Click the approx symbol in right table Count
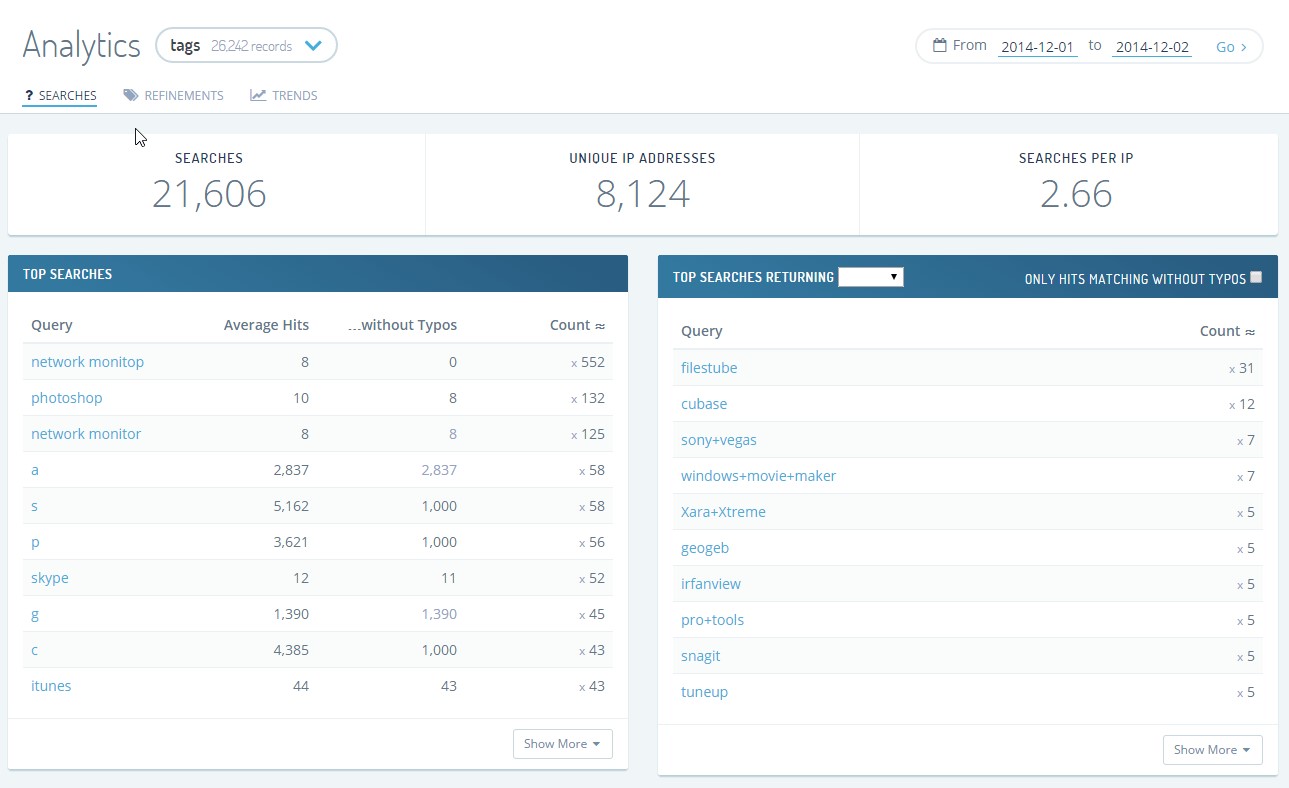The height and width of the screenshot is (788, 1289). pos(1250,331)
